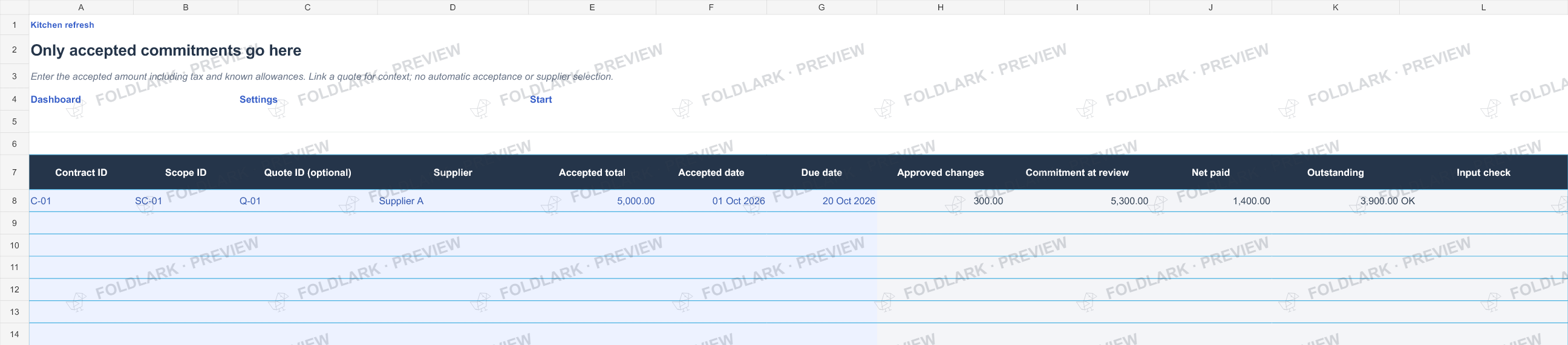Select cell containing SC-01
The height and width of the screenshot is (345, 1568).
point(186,201)
